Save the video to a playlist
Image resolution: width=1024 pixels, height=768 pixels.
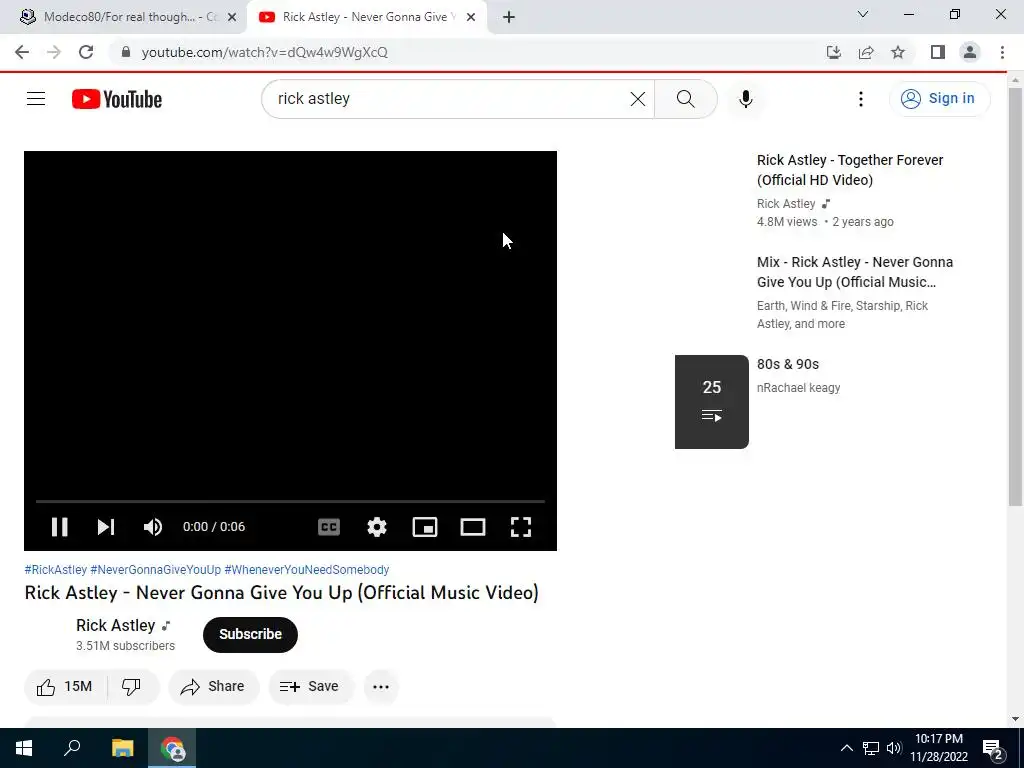tap(310, 686)
